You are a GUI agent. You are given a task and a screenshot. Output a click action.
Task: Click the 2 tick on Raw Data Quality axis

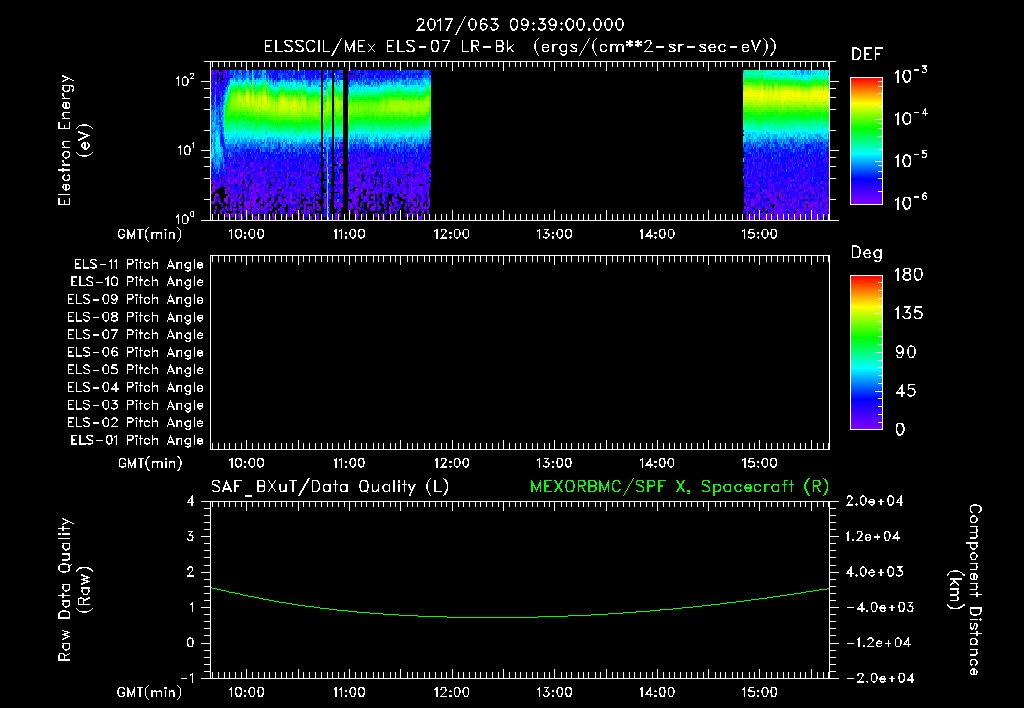click(x=190, y=572)
